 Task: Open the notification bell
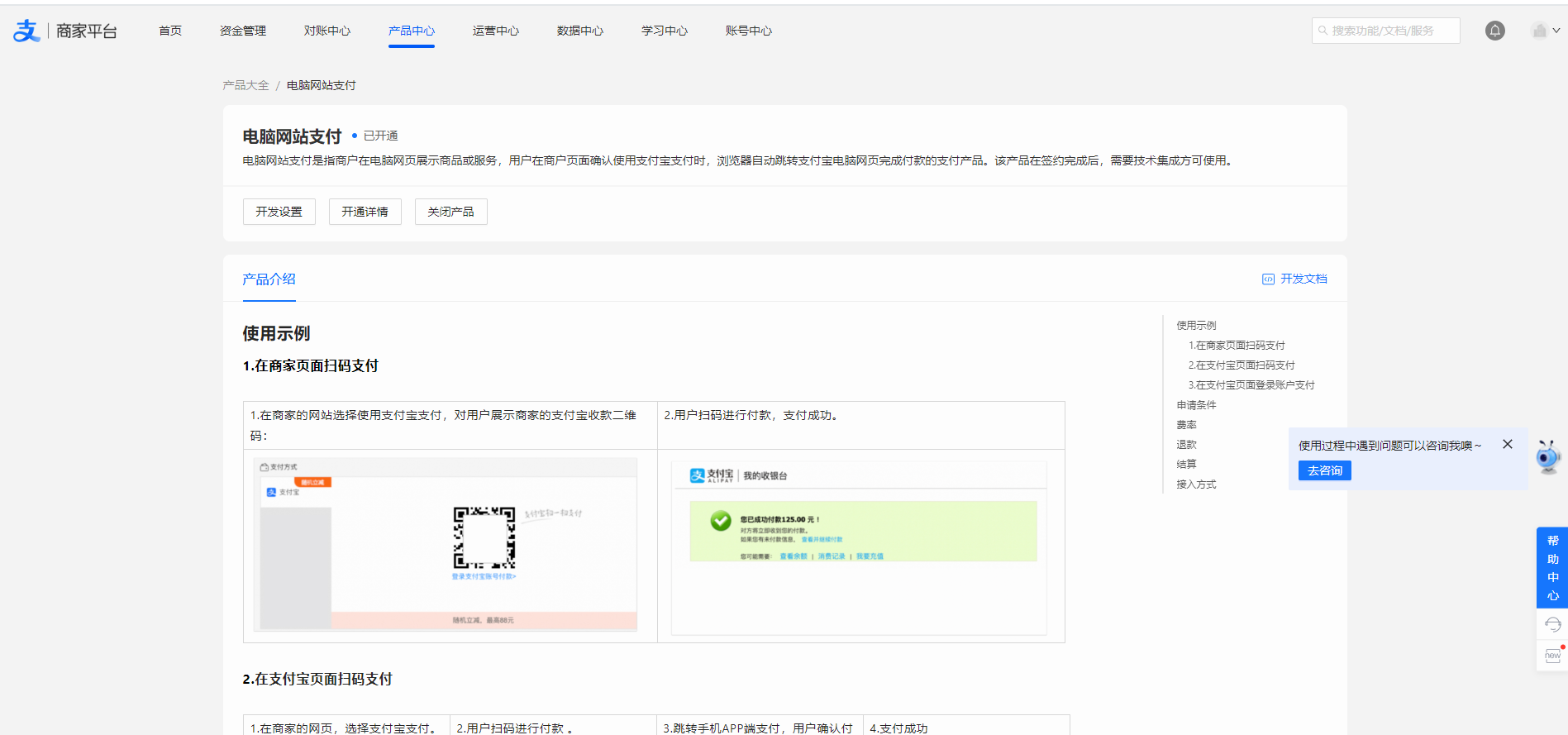pos(1494,31)
